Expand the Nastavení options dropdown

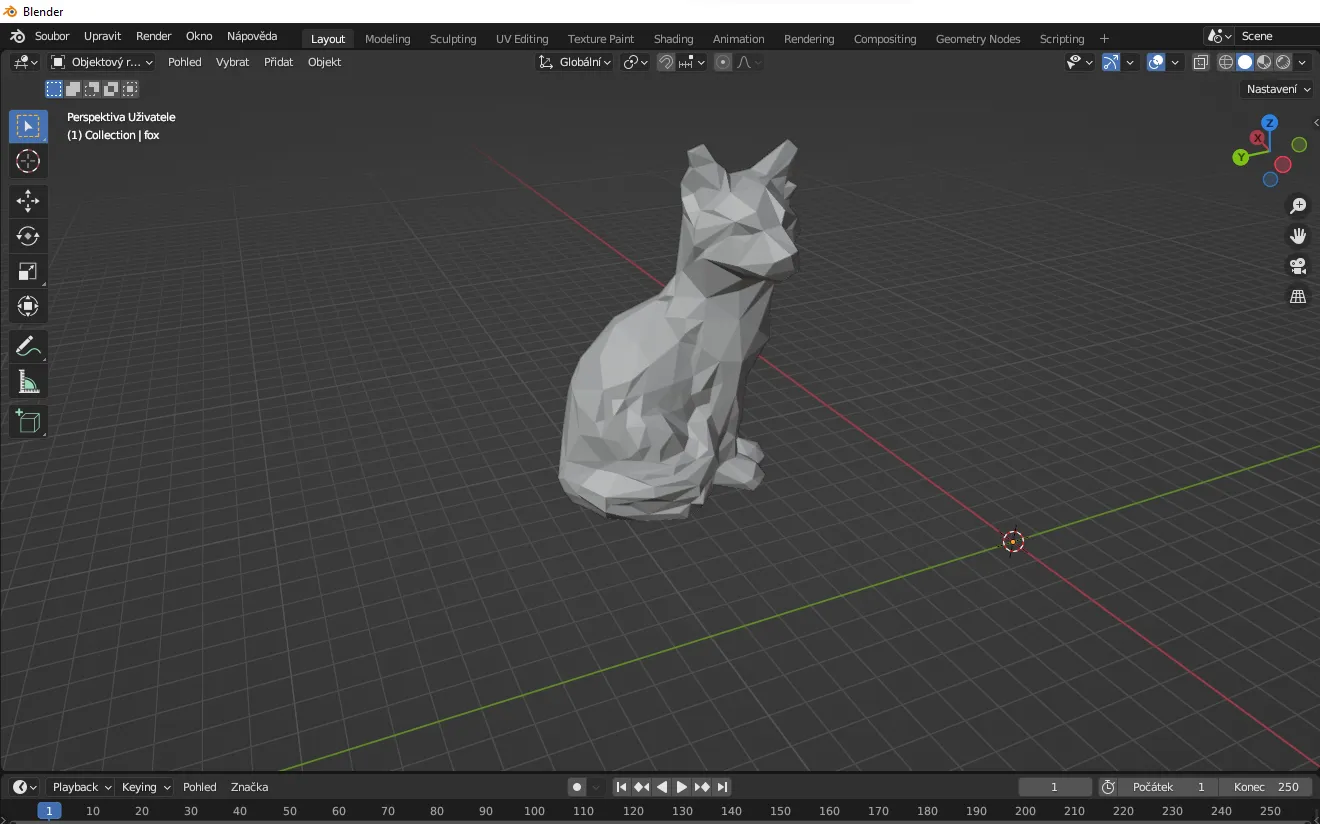[x=1277, y=89]
